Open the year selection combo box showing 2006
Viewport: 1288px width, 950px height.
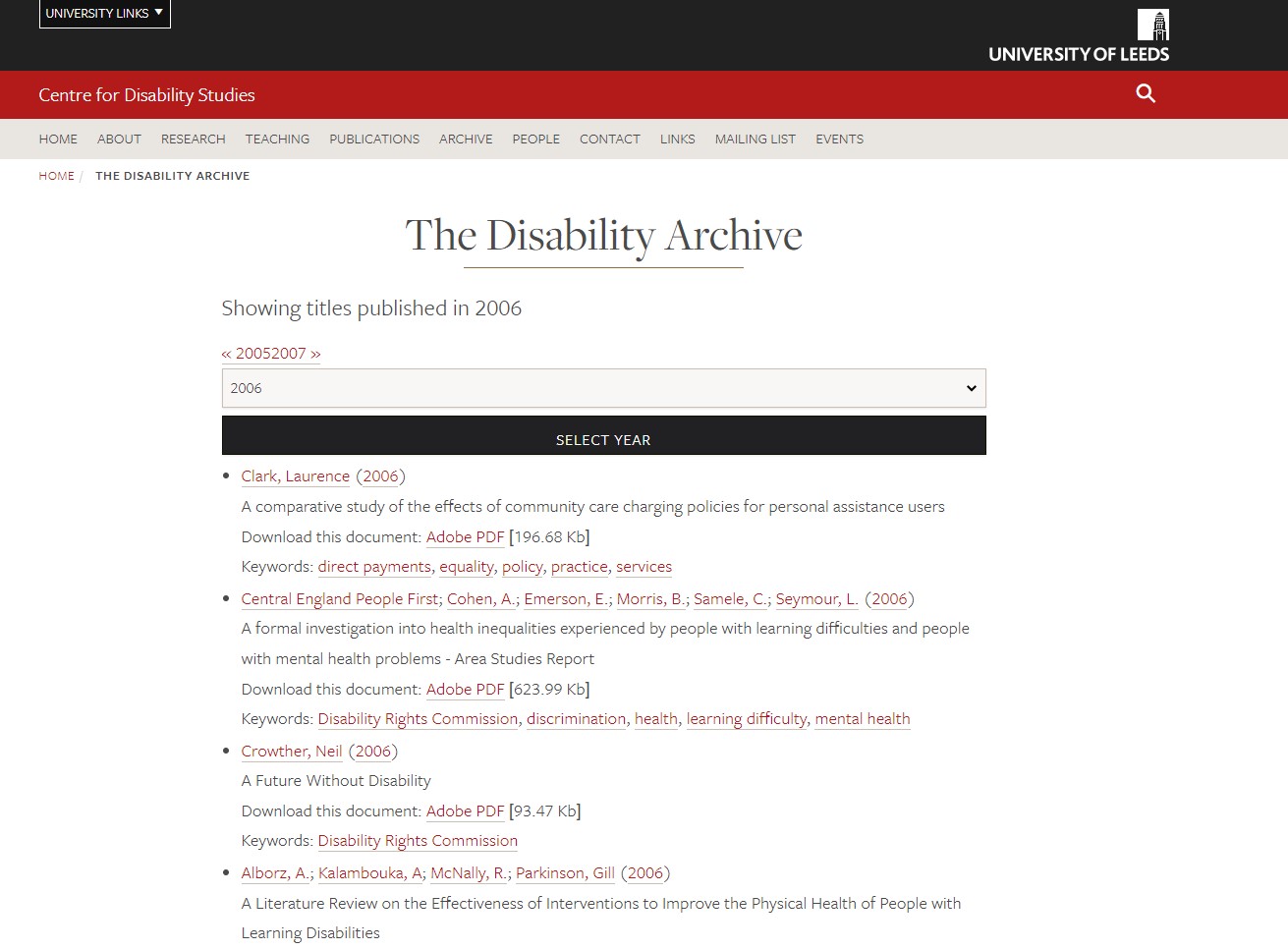pyautogui.click(x=603, y=387)
